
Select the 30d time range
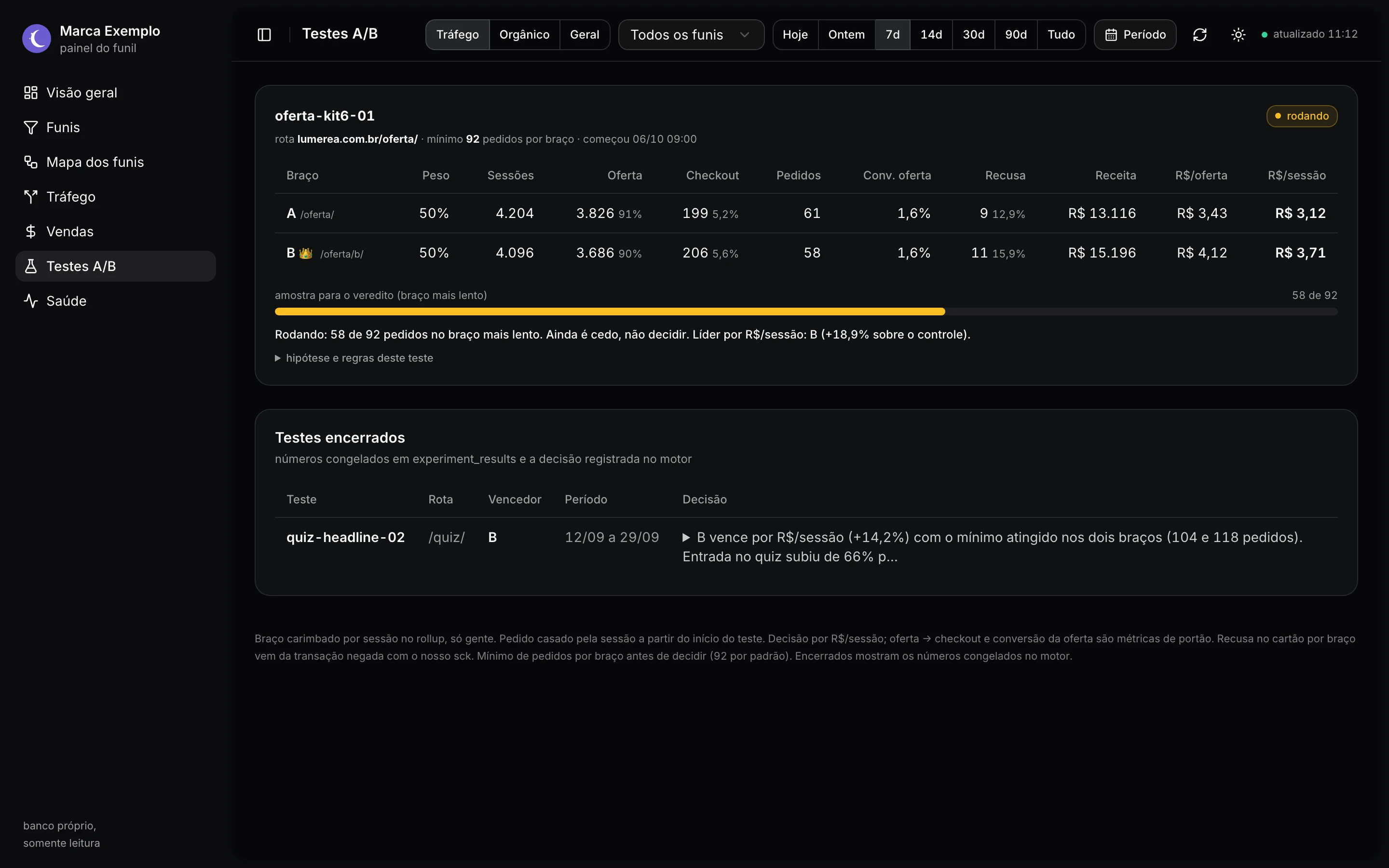click(x=973, y=34)
